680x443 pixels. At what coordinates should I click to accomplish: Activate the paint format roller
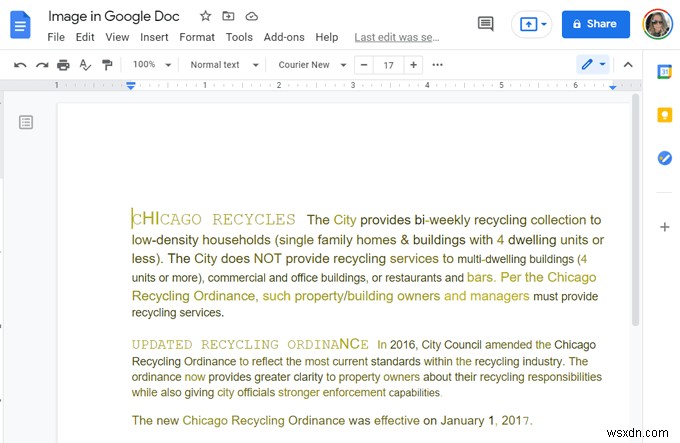(107, 65)
